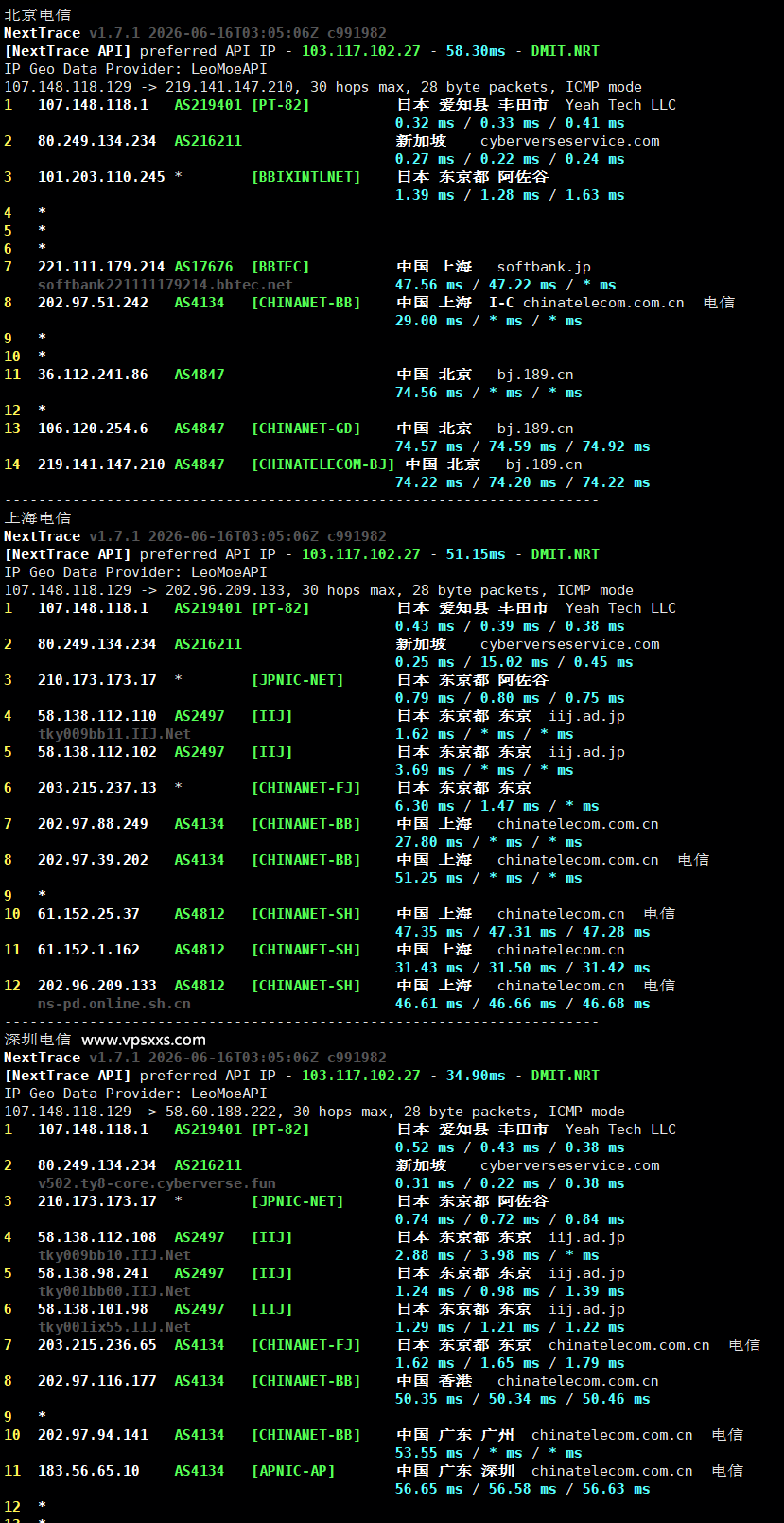Click hop IP 36.112.241.86
Viewport: 784px width, 1523px height.
[x=93, y=375]
